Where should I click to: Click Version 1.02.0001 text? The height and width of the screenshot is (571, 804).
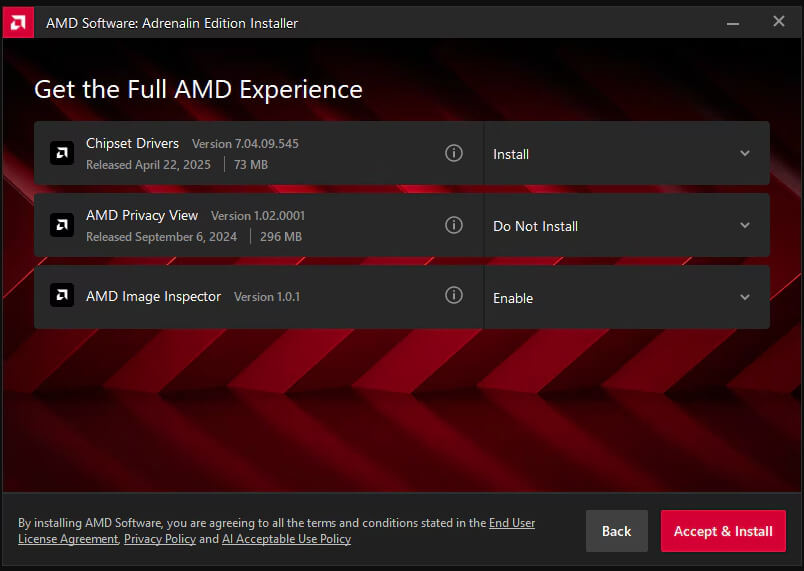coord(258,216)
